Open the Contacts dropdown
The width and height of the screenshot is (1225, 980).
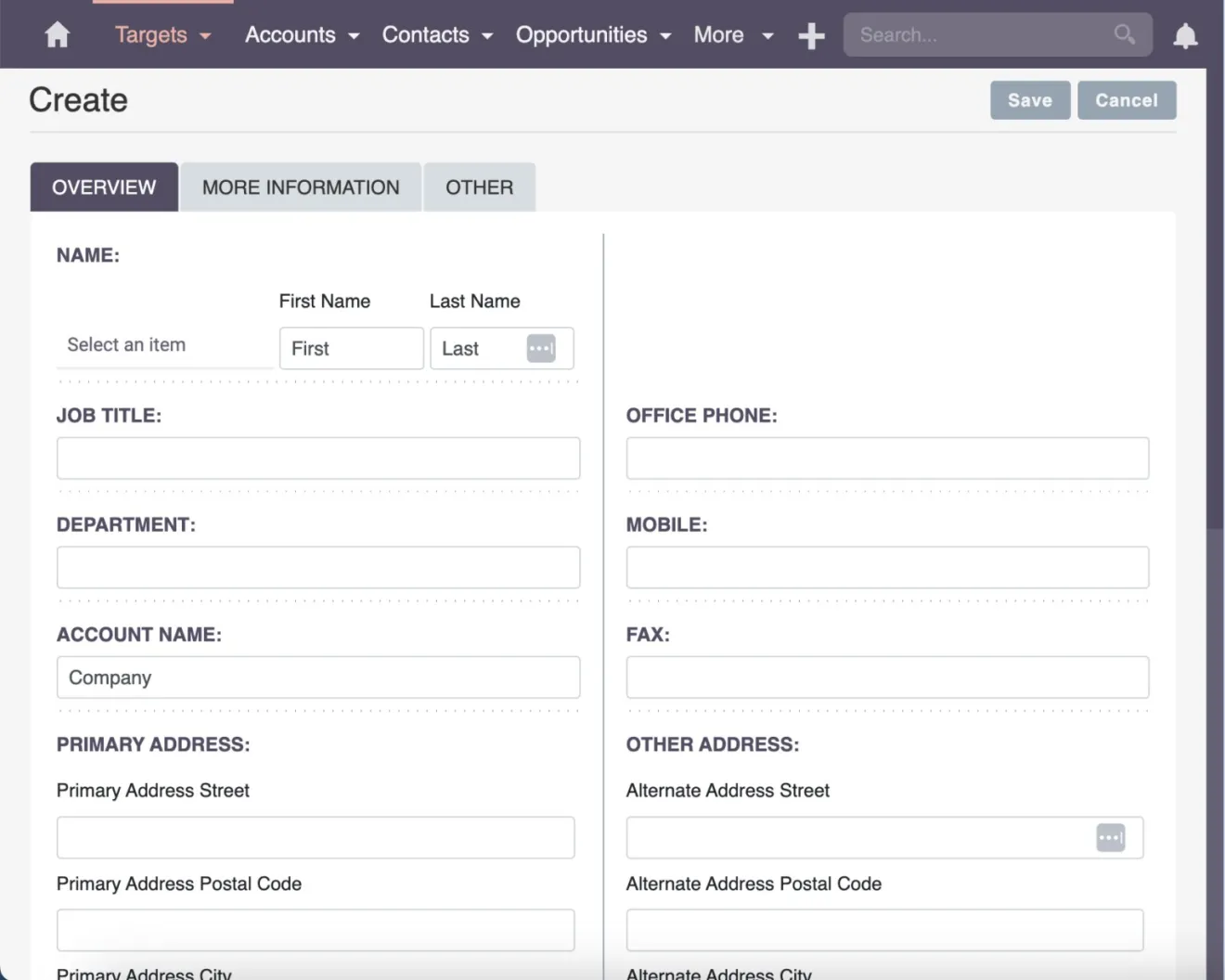pos(437,35)
